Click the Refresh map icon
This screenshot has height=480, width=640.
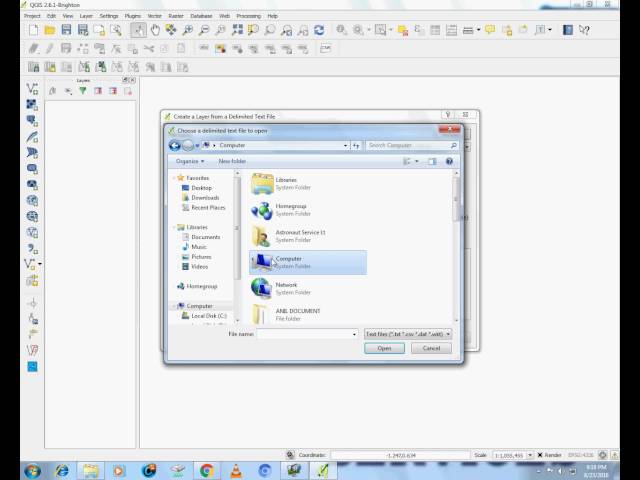click(x=319, y=30)
